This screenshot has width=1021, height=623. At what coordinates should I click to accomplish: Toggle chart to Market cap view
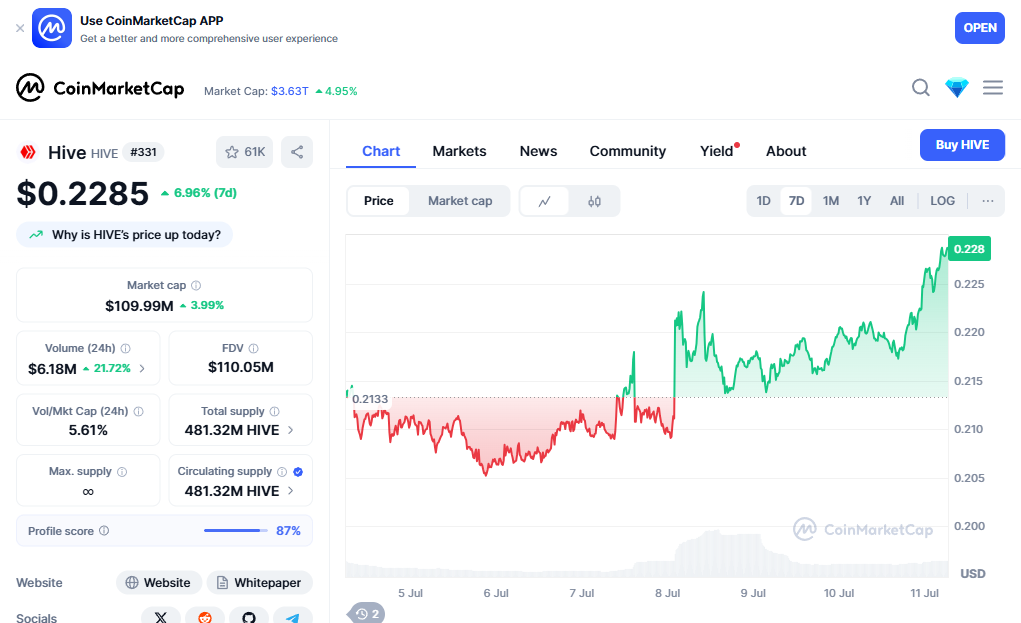pos(460,201)
